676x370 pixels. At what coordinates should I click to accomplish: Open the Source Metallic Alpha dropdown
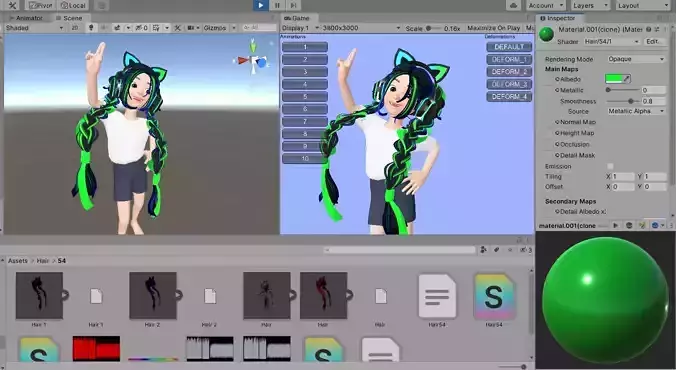click(x=636, y=111)
